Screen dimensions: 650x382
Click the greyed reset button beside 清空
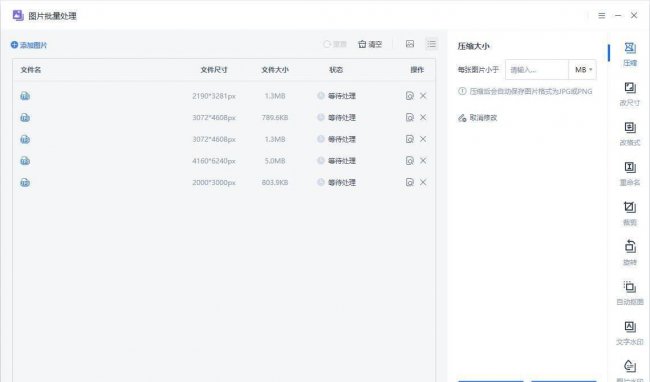point(335,44)
